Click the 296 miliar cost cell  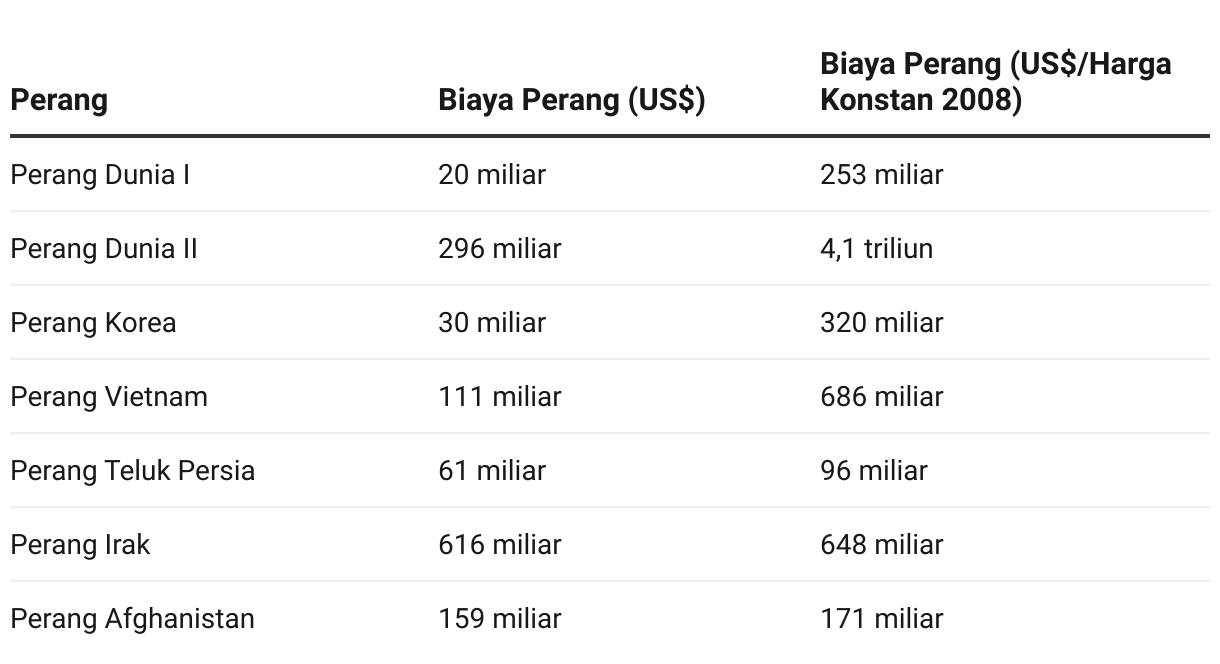(x=500, y=249)
